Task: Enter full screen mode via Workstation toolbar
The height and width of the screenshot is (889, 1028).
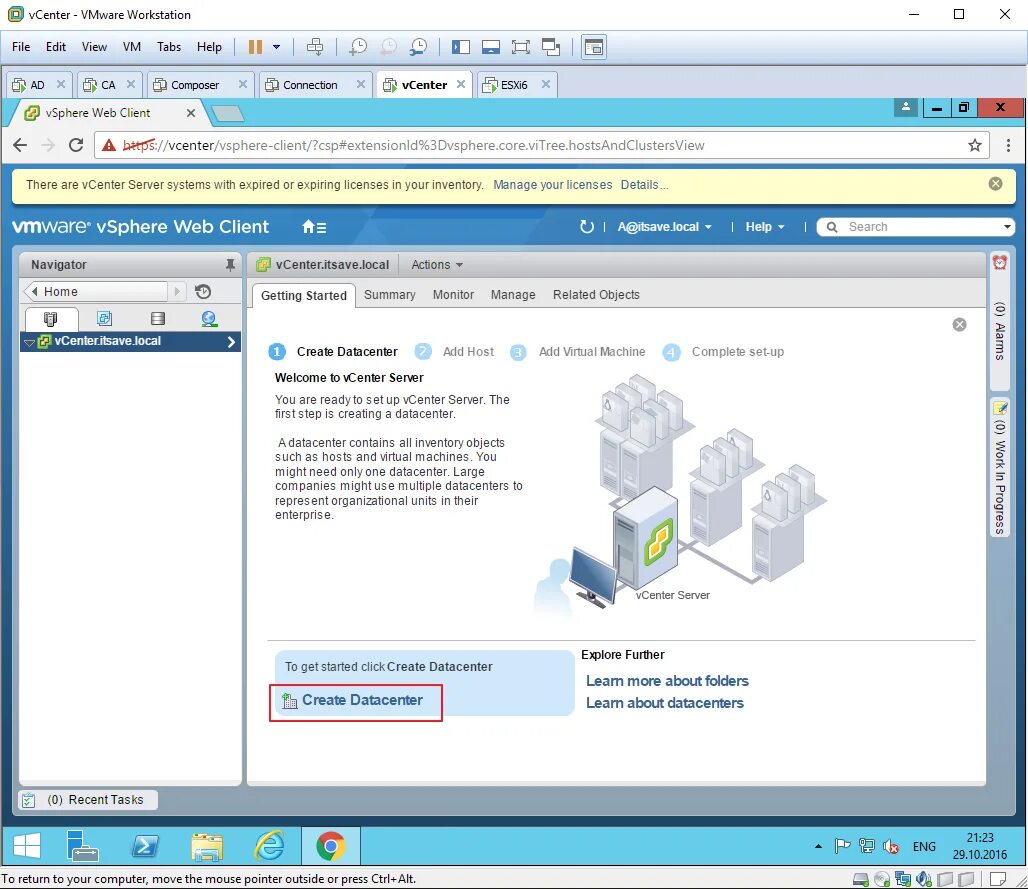Action: point(521,47)
